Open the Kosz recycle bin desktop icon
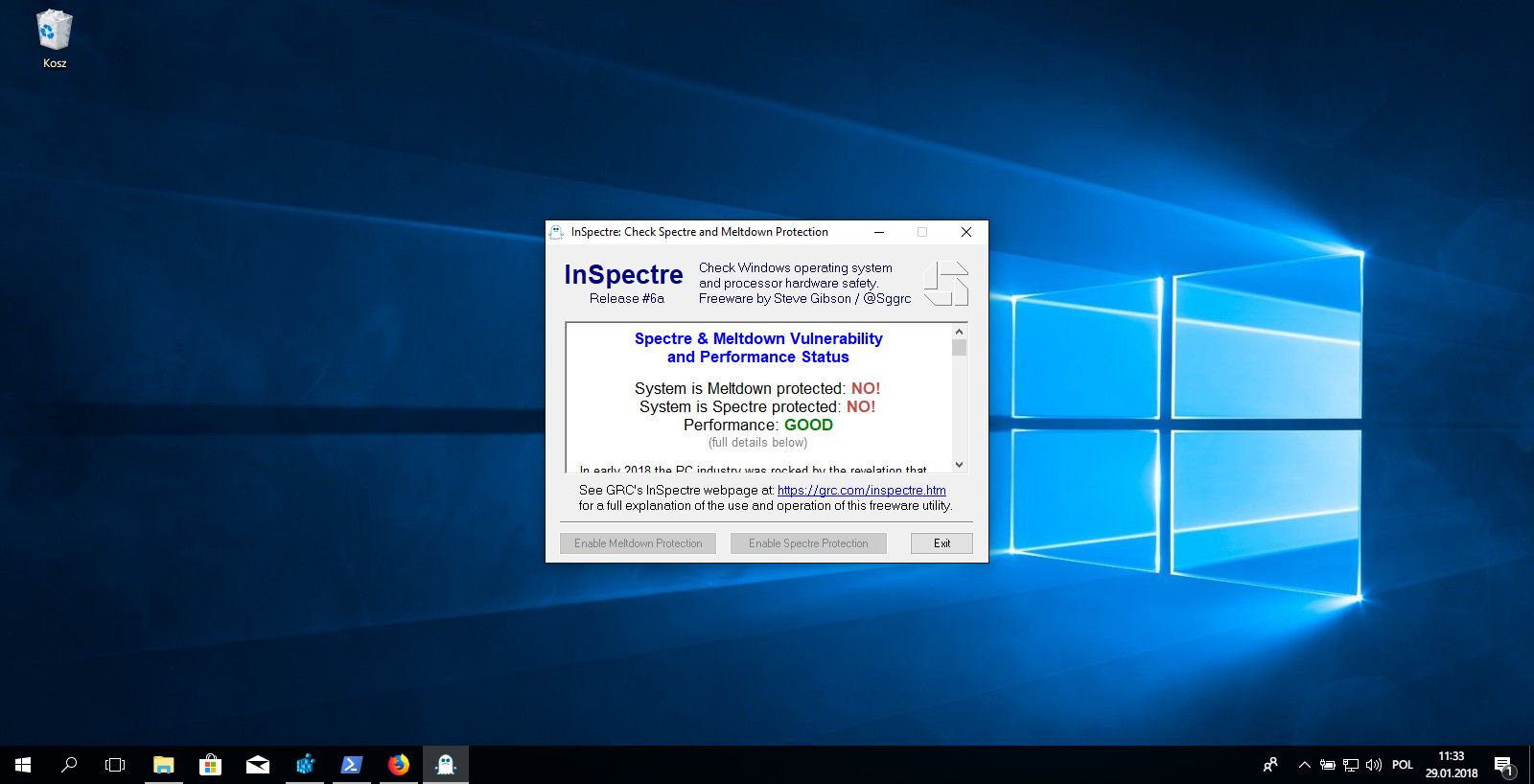The height and width of the screenshot is (784, 1534). (x=55, y=39)
